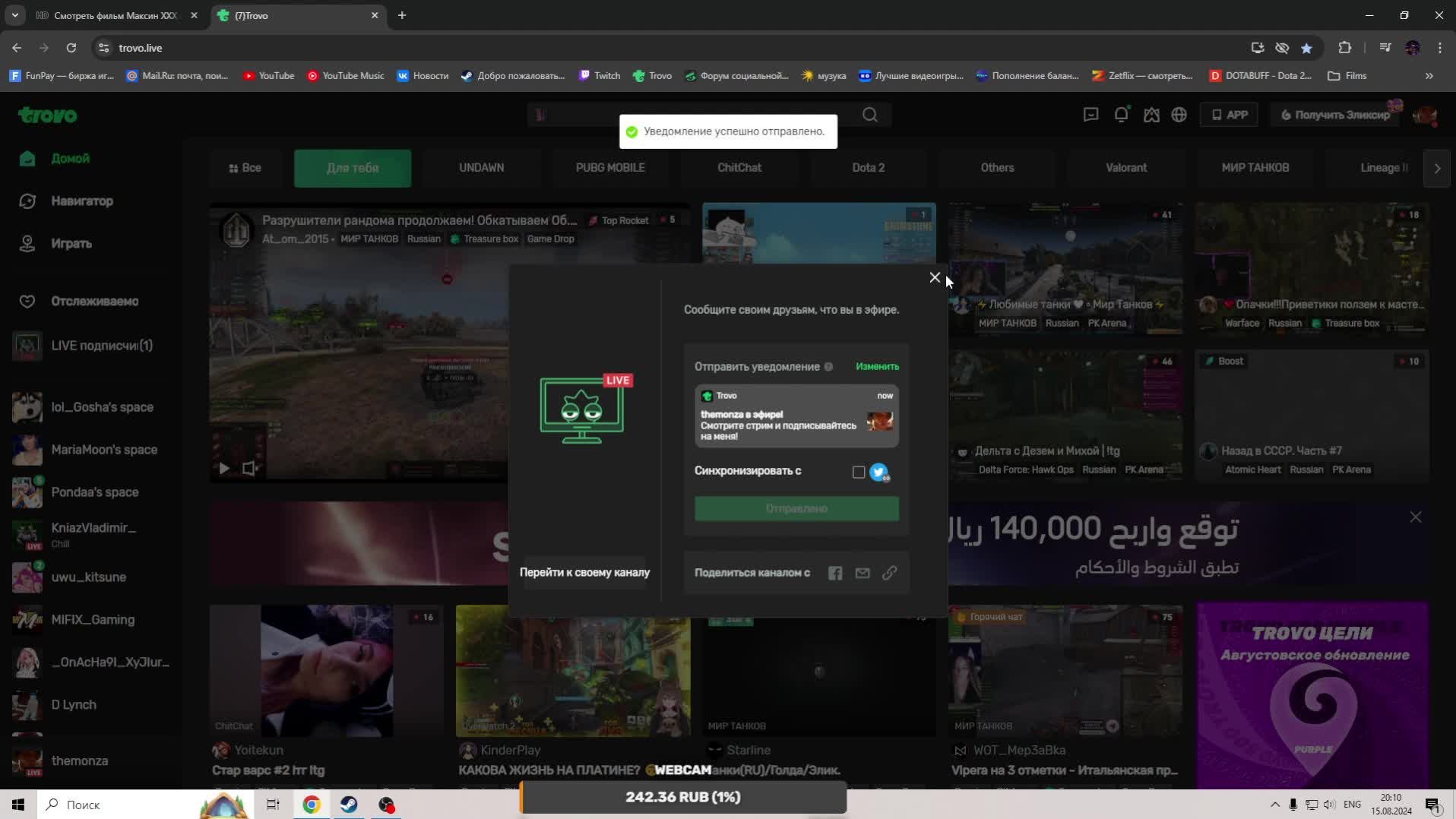Open Дельта с Дезем и Михой stream
The image size is (1456, 819).
(x=1065, y=415)
